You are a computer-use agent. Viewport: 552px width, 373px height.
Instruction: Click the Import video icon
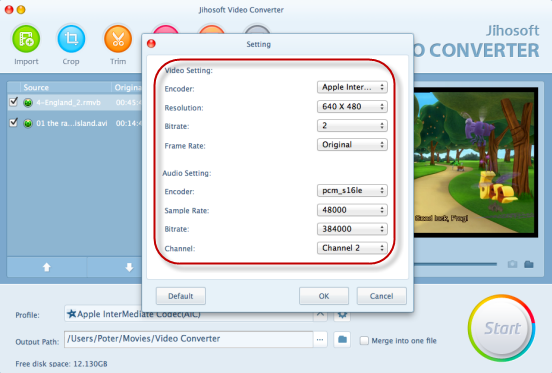pos(26,39)
